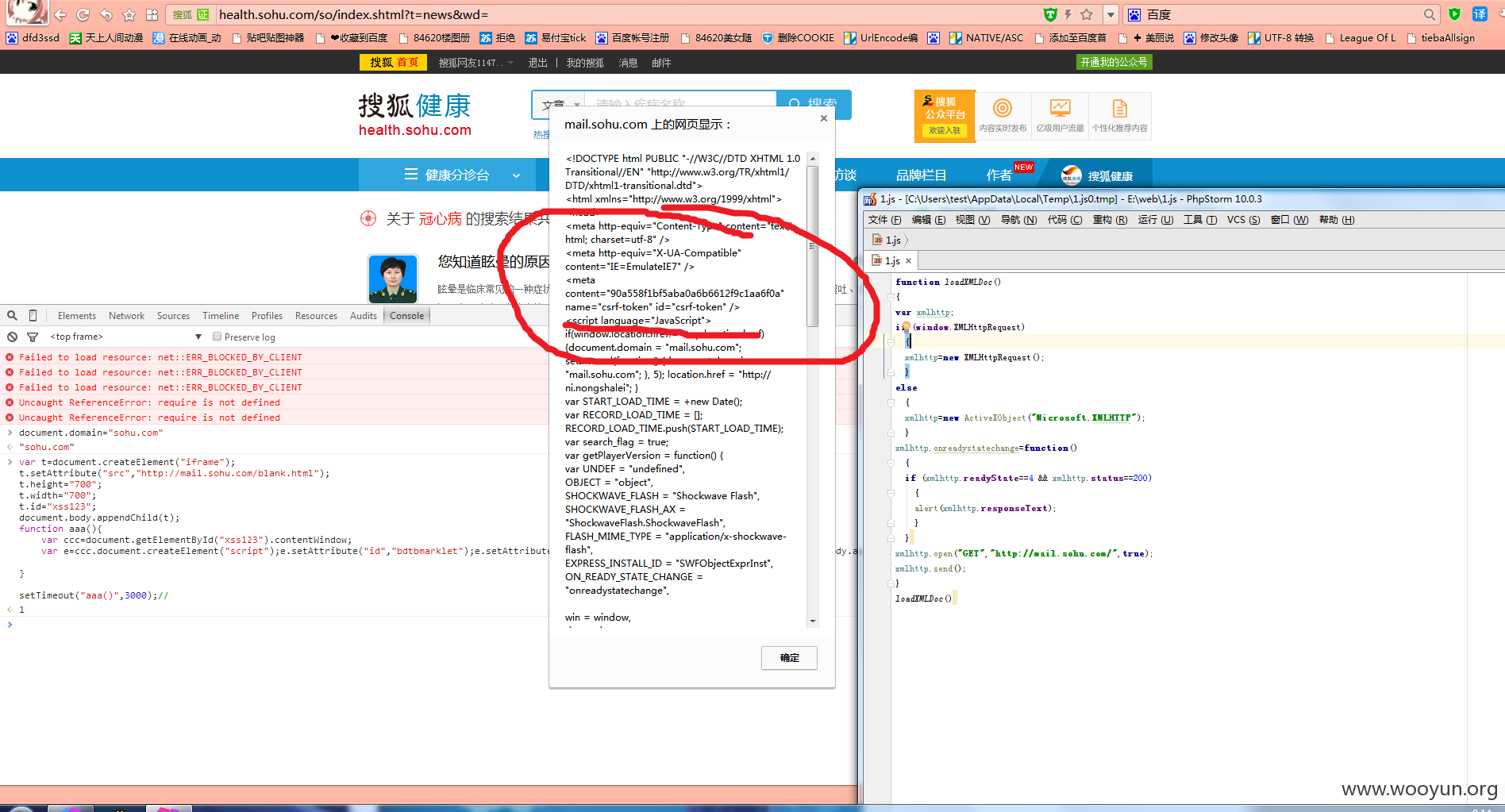Image resolution: width=1505 pixels, height=812 pixels.
Task: Click the lightning speed-mode icon
Action: click(1068, 14)
